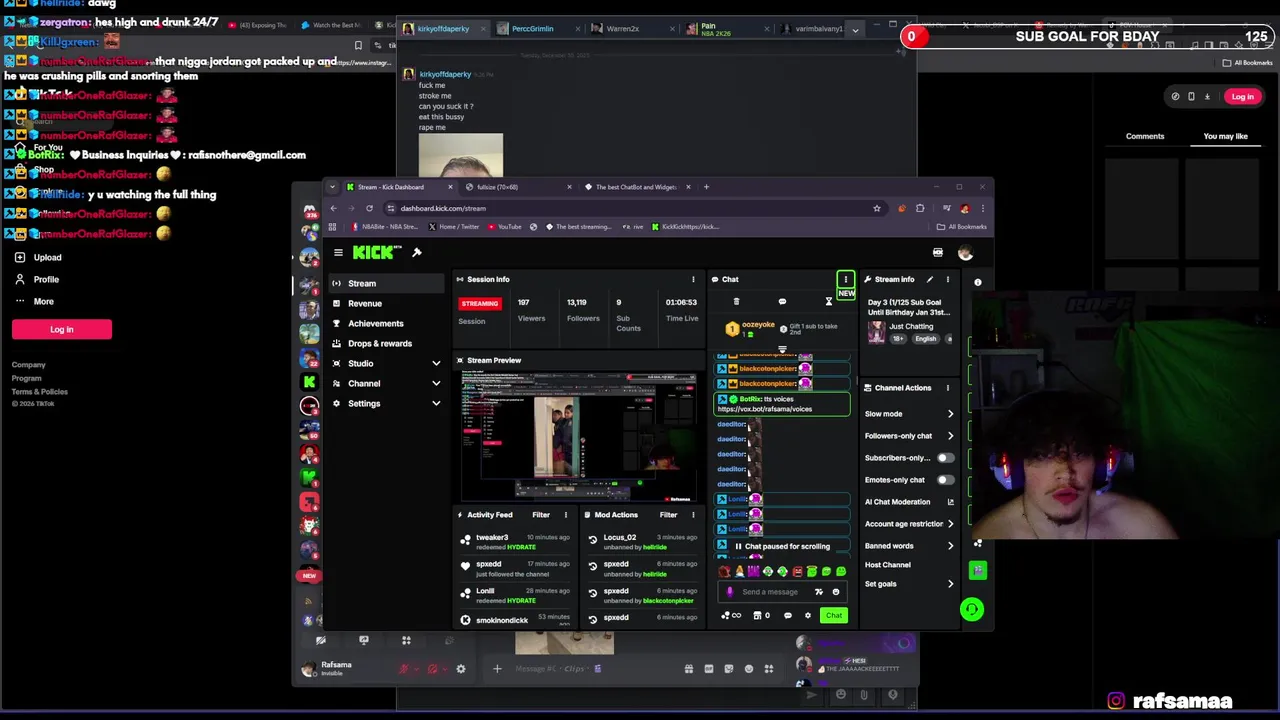
Task: Click the hourglass icon in Chat panel
Action: point(828,302)
